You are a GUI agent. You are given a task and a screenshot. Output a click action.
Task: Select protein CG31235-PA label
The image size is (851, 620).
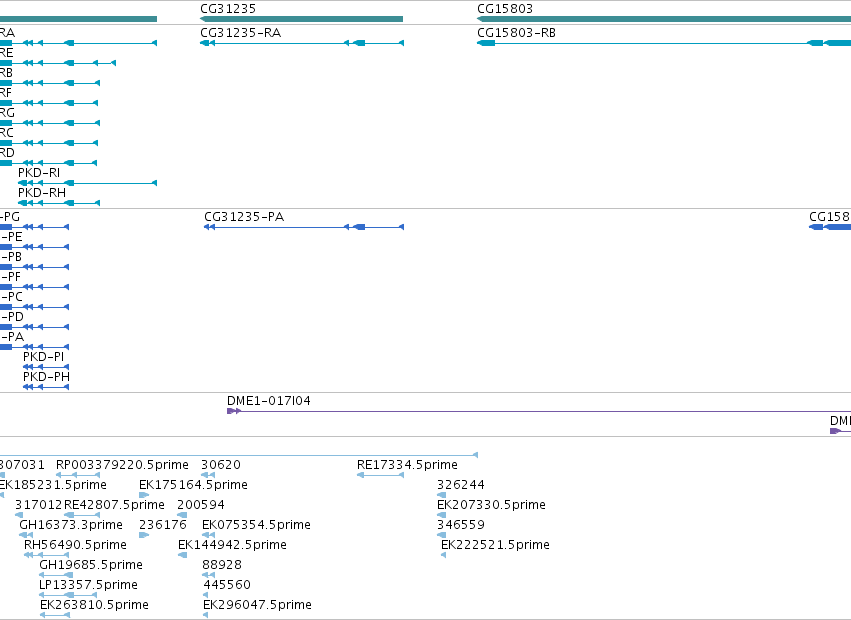(244, 217)
